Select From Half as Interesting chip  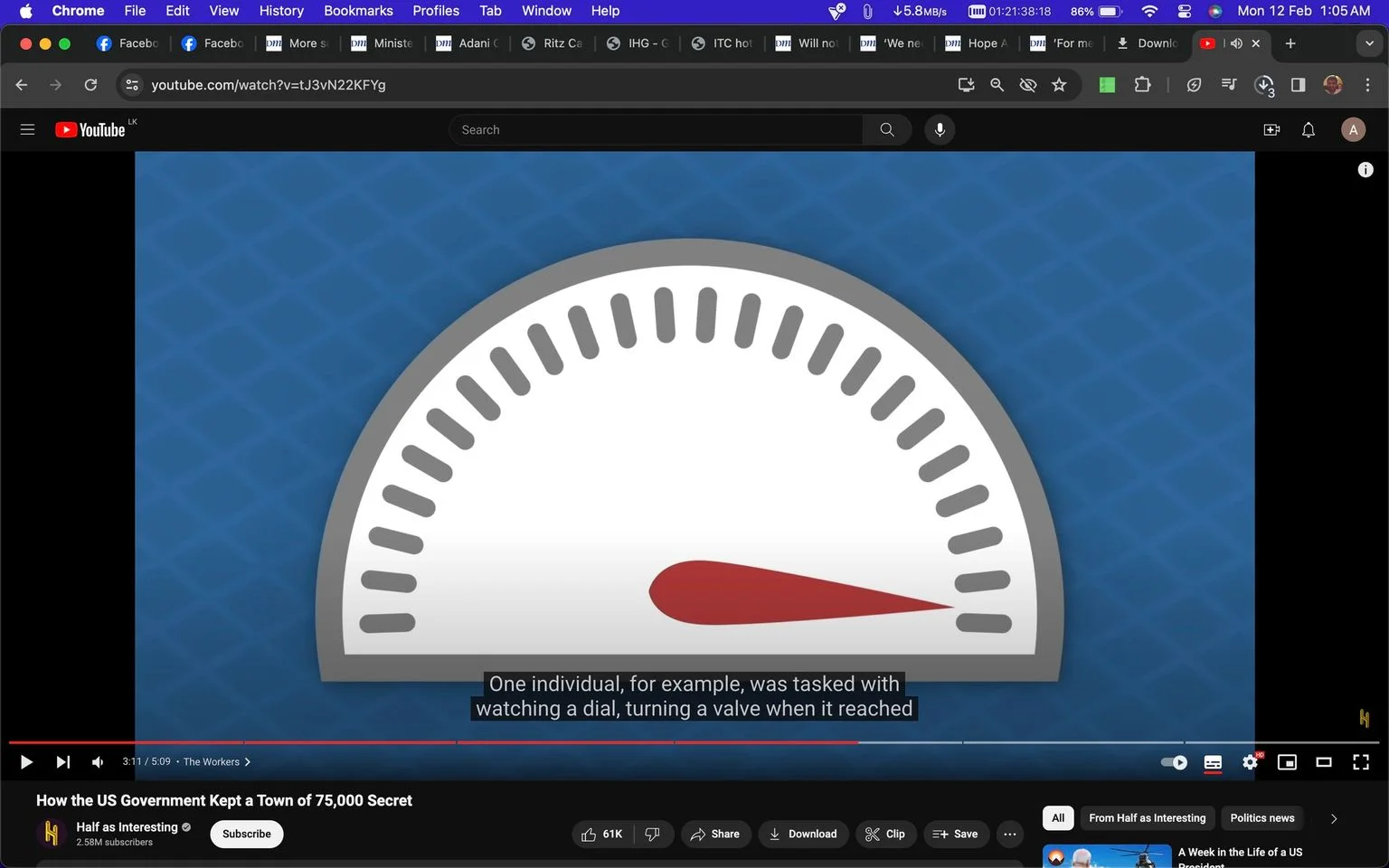pyautogui.click(x=1147, y=818)
